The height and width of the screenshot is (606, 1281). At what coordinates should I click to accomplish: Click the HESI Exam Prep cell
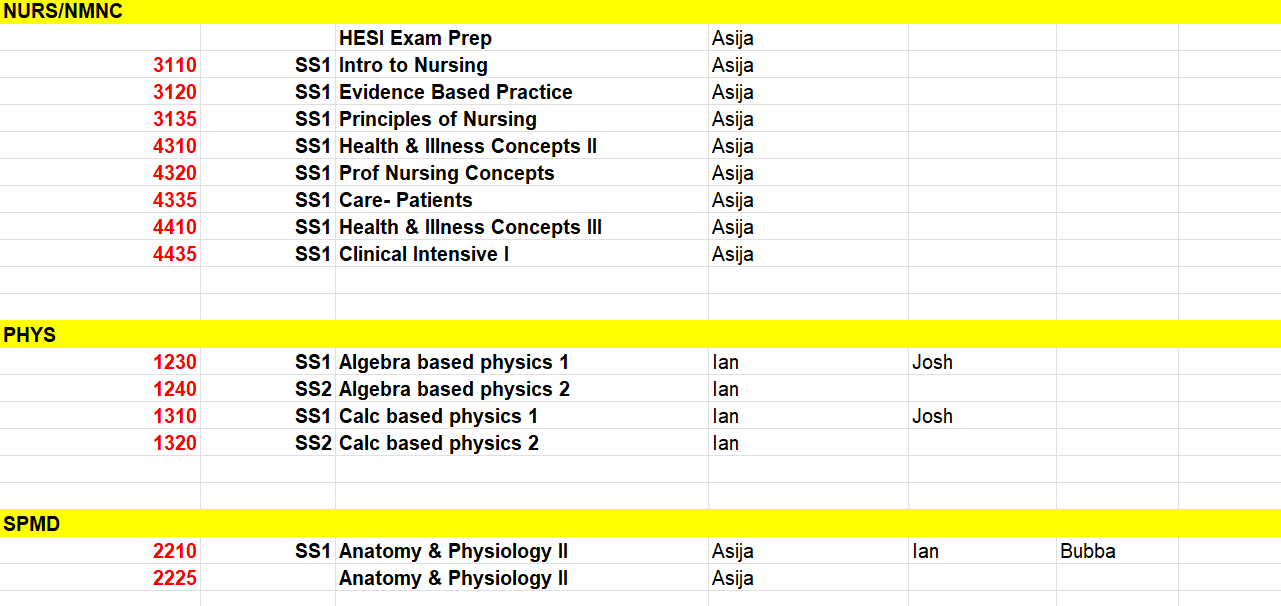pos(522,38)
